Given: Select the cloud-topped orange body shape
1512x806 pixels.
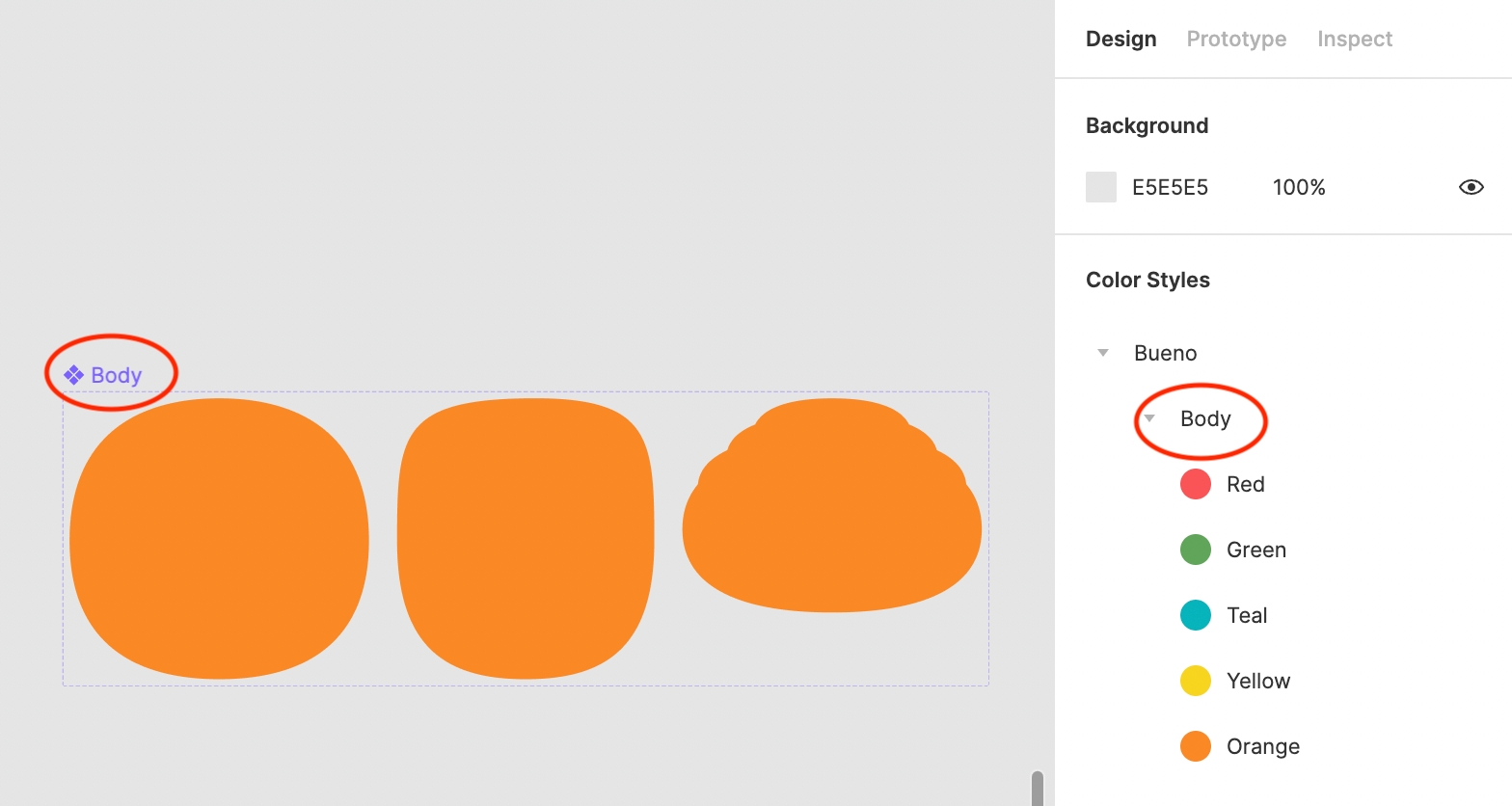Looking at the screenshot, I should click(832, 505).
